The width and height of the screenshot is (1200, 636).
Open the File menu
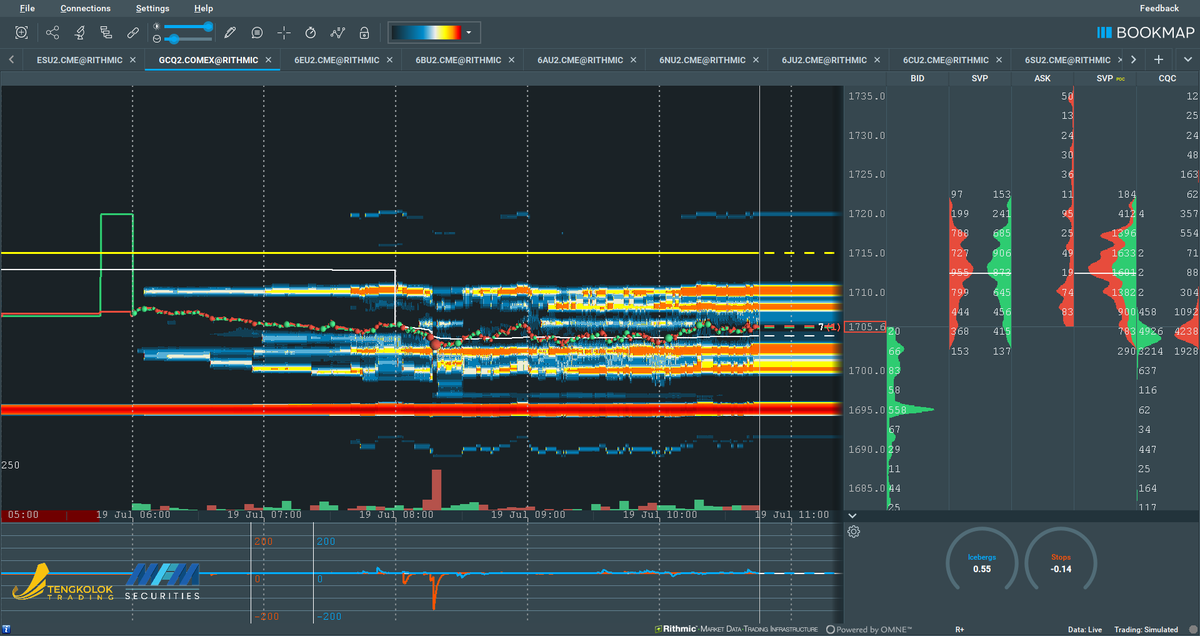coord(27,8)
